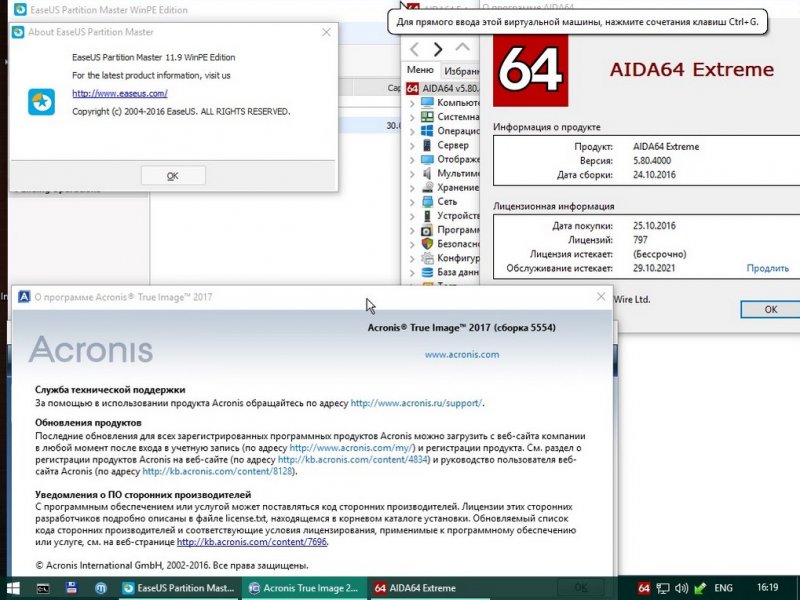Image resolution: width=800 pixels, height=600 pixels.
Task: Go up one level in AIDA64
Action: [462, 48]
